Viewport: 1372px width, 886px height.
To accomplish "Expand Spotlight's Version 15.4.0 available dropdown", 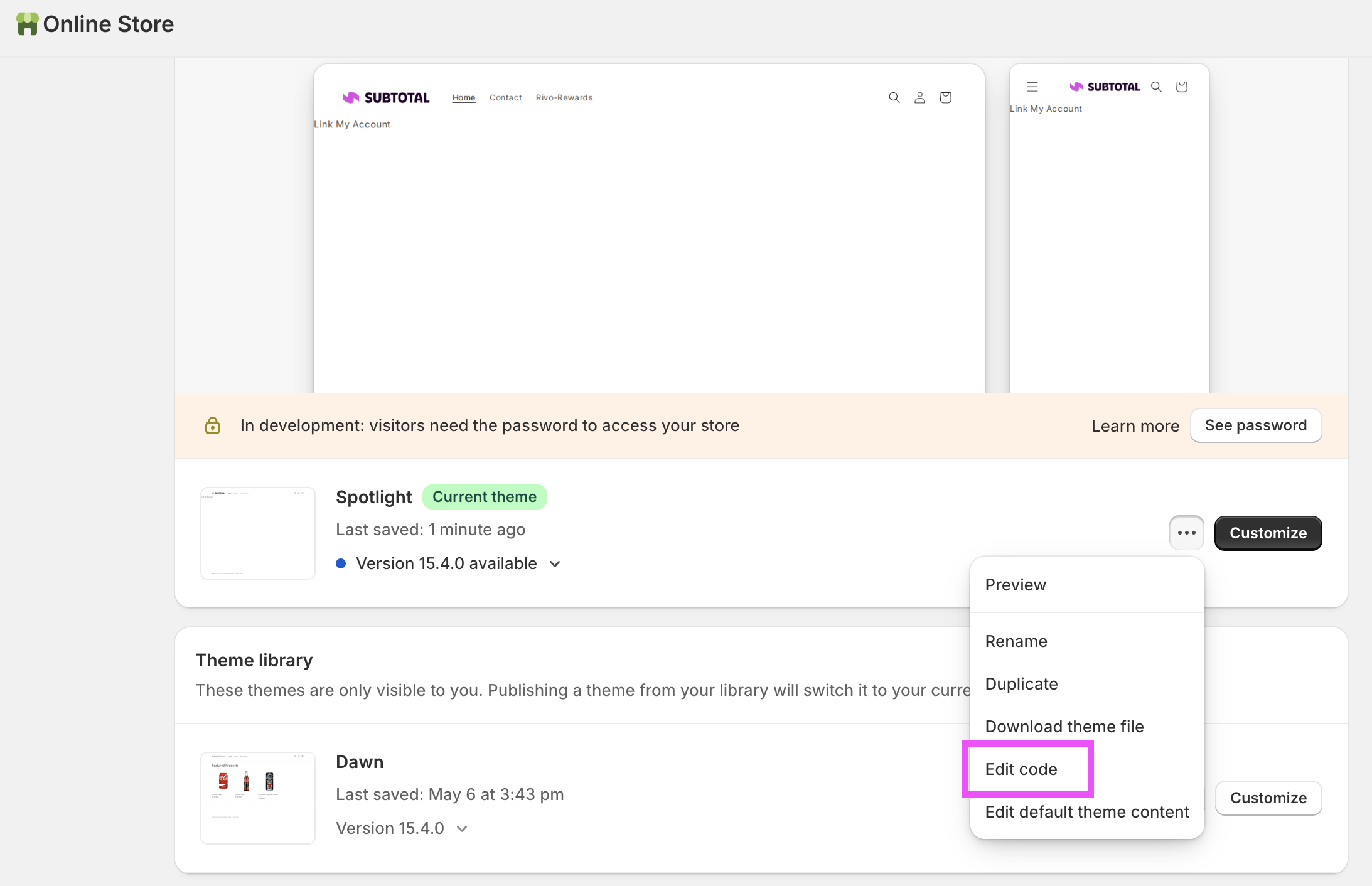I will click(554, 563).
